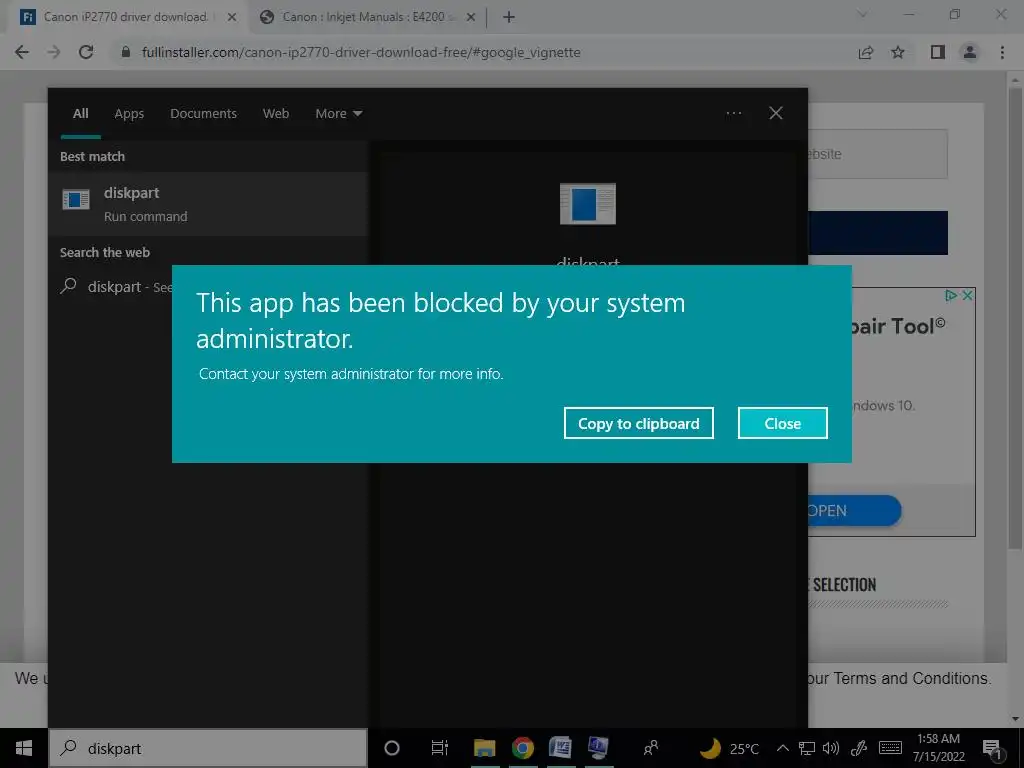The height and width of the screenshot is (768, 1024).
Task: Click the Website input field on page
Action: pos(878,154)
